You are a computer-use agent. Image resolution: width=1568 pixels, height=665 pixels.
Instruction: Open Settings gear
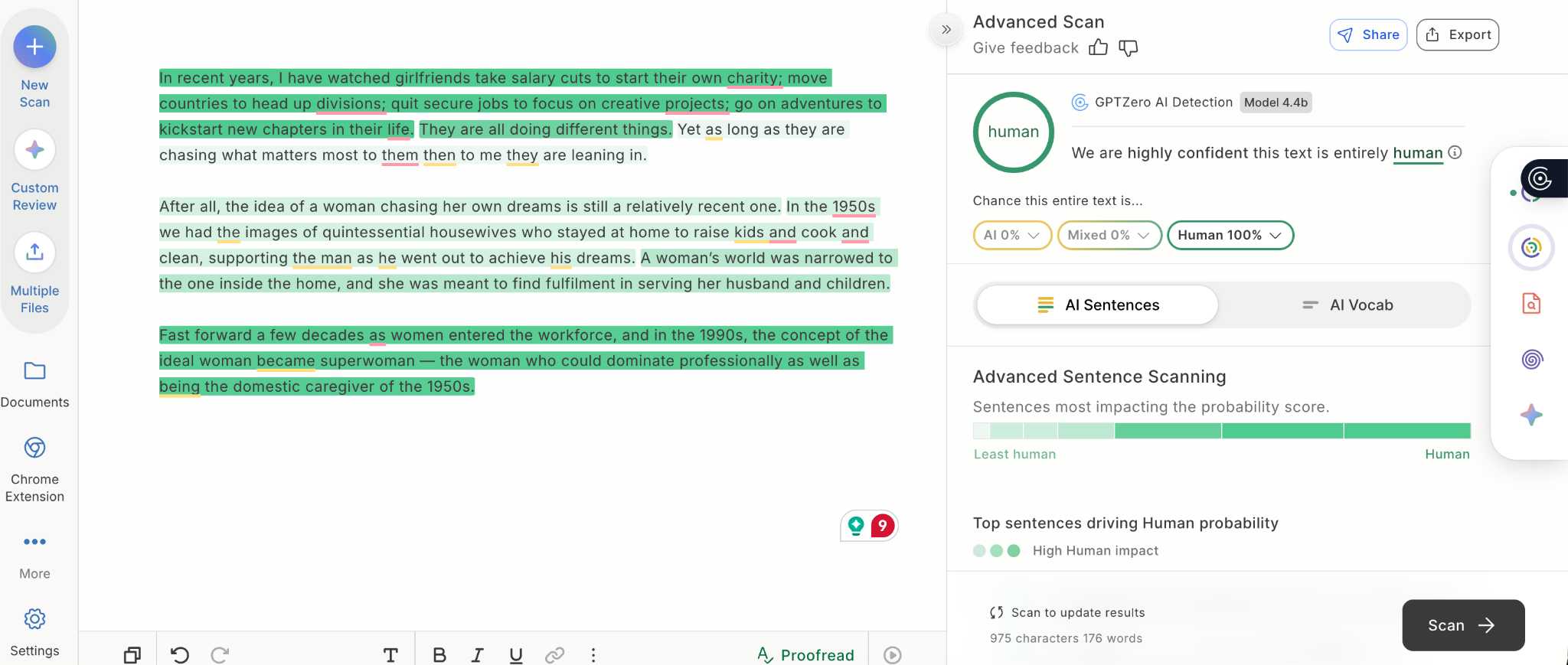tap(34, 619)
